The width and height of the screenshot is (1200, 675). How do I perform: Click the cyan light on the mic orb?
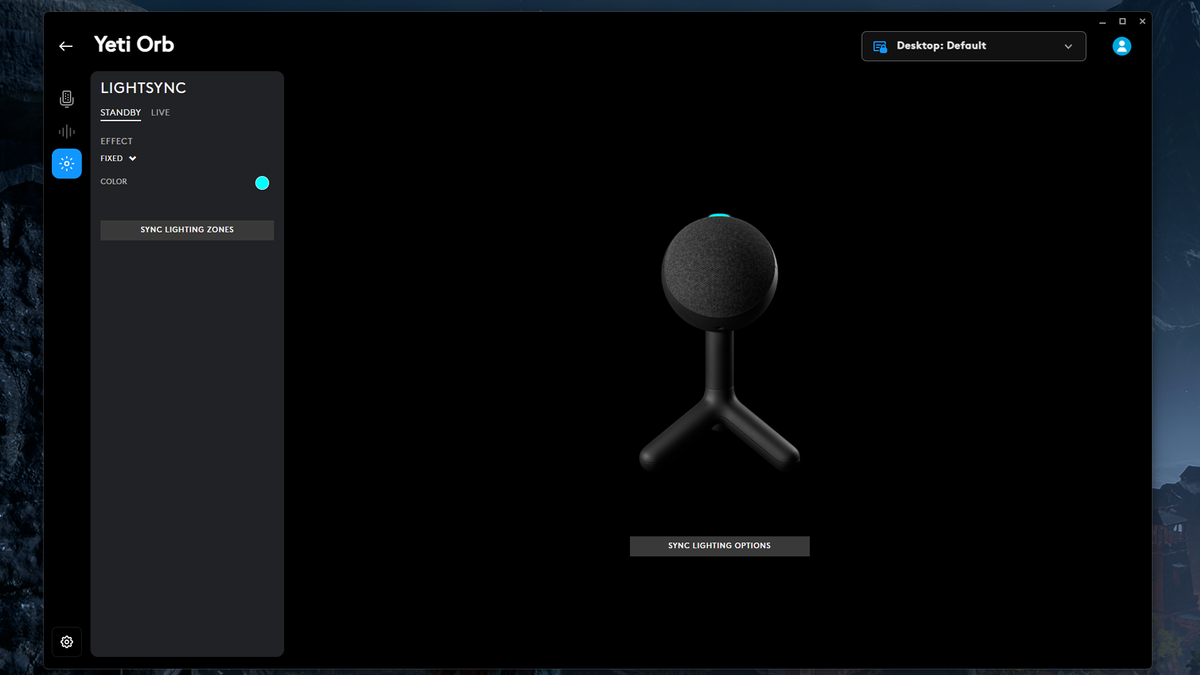coord(719,214)
